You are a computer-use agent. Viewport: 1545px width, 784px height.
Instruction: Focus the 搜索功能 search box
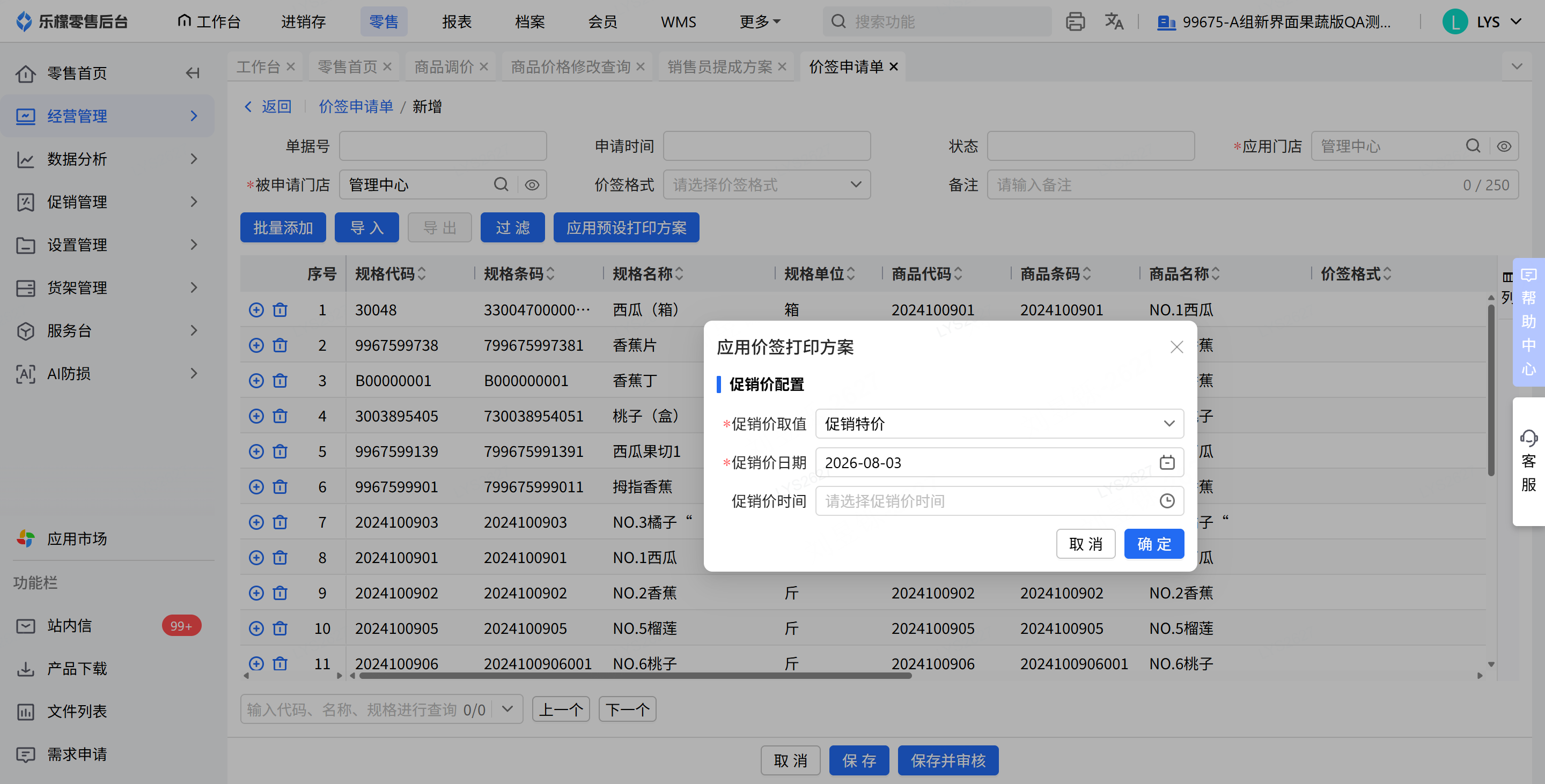tap(937, 21)
